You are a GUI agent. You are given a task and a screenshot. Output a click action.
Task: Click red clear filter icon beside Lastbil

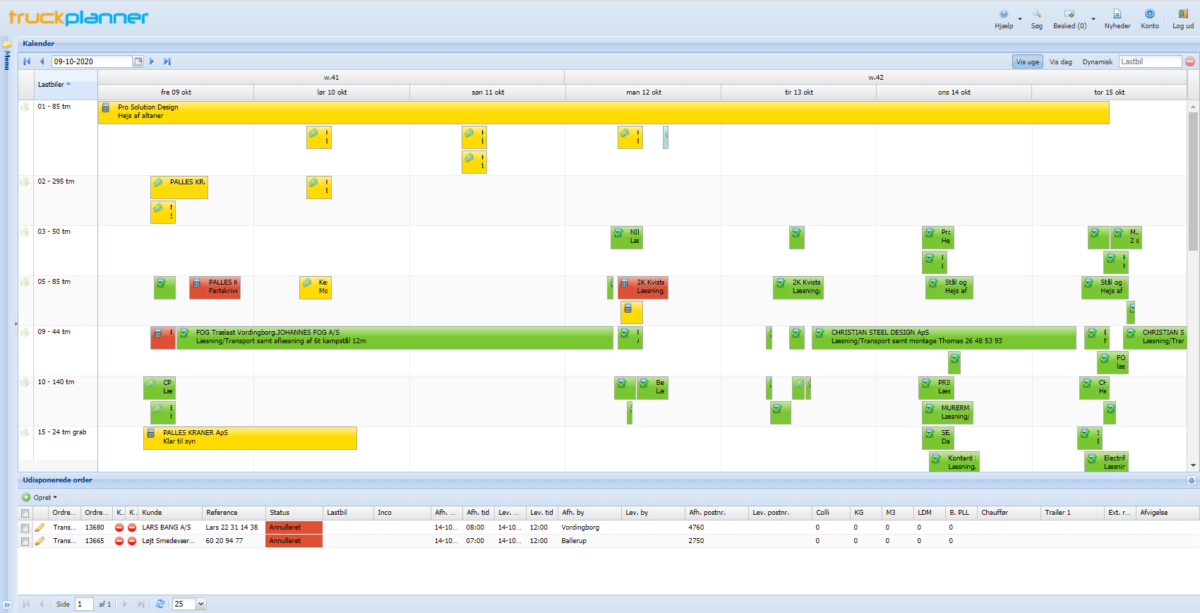point(1190,61)
